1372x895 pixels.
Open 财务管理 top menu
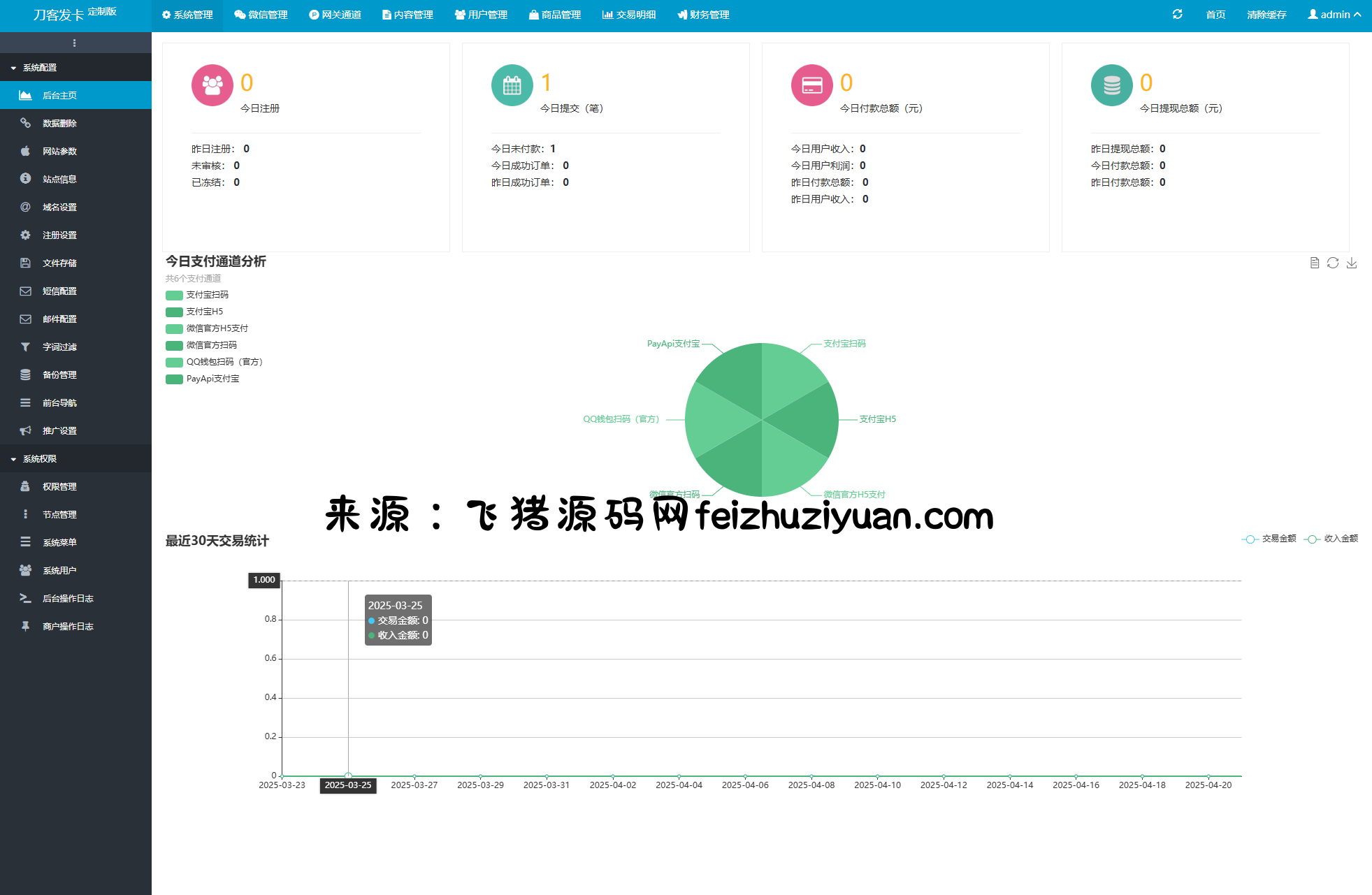click(x=703, y=15)
